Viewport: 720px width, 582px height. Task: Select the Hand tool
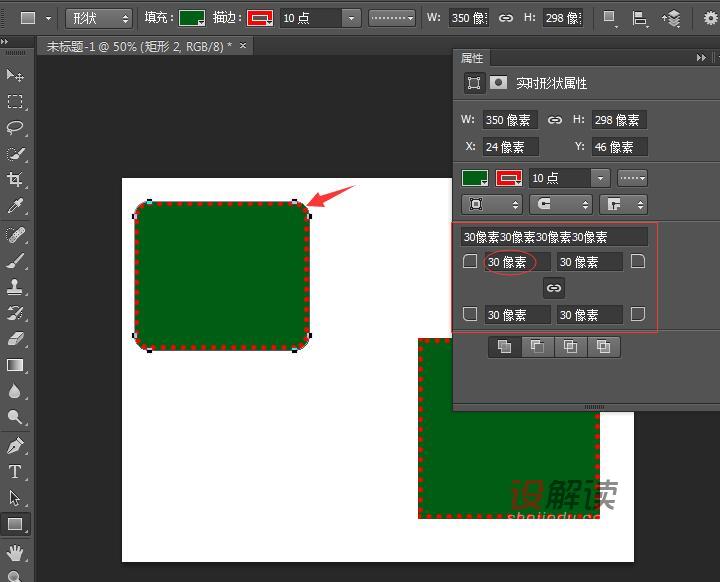(15, 552)
